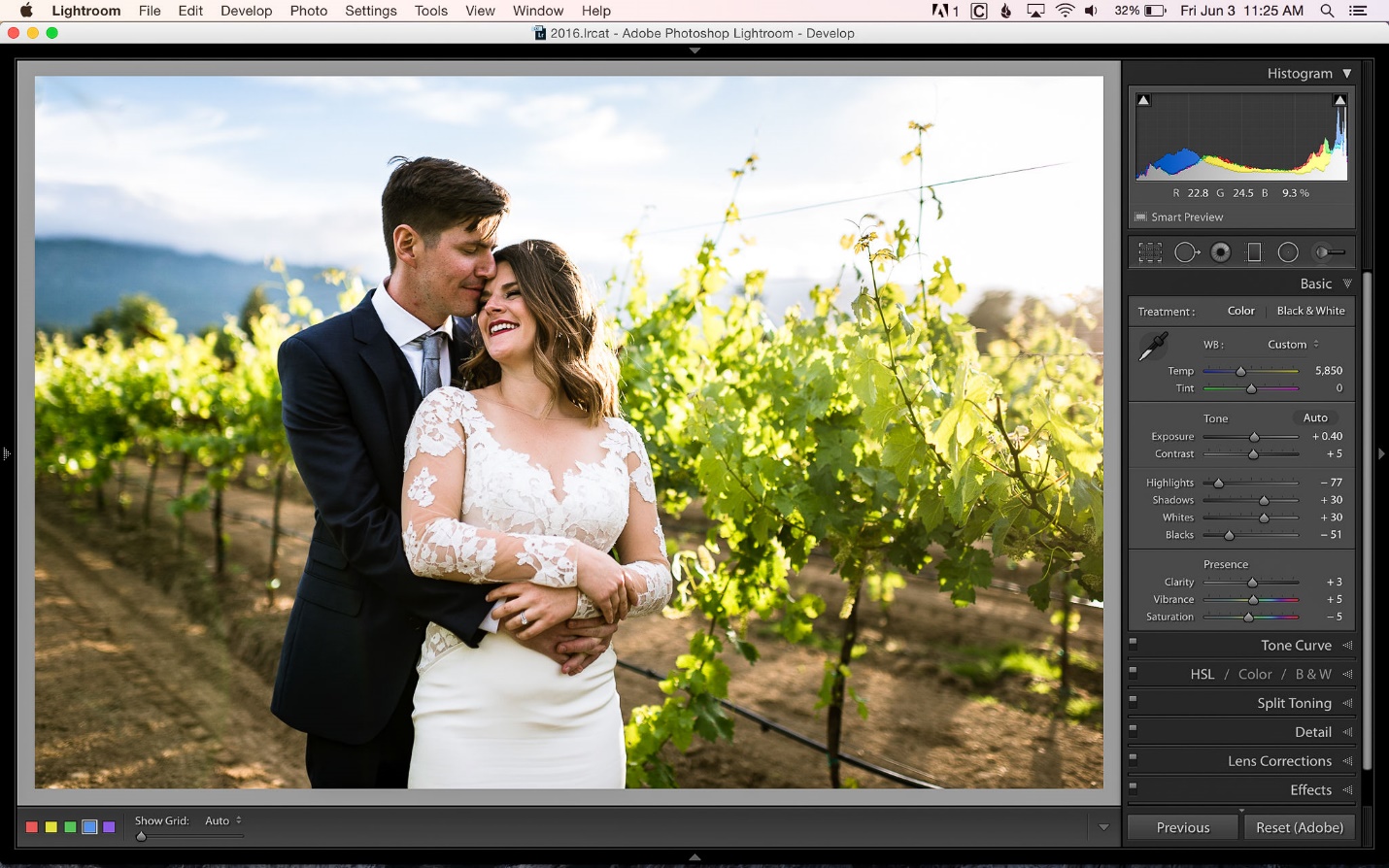Screen dimensions: 1389x868
Task: Open volume control in menu bar
Action: pyautogui.click(x=1092, y=11)
